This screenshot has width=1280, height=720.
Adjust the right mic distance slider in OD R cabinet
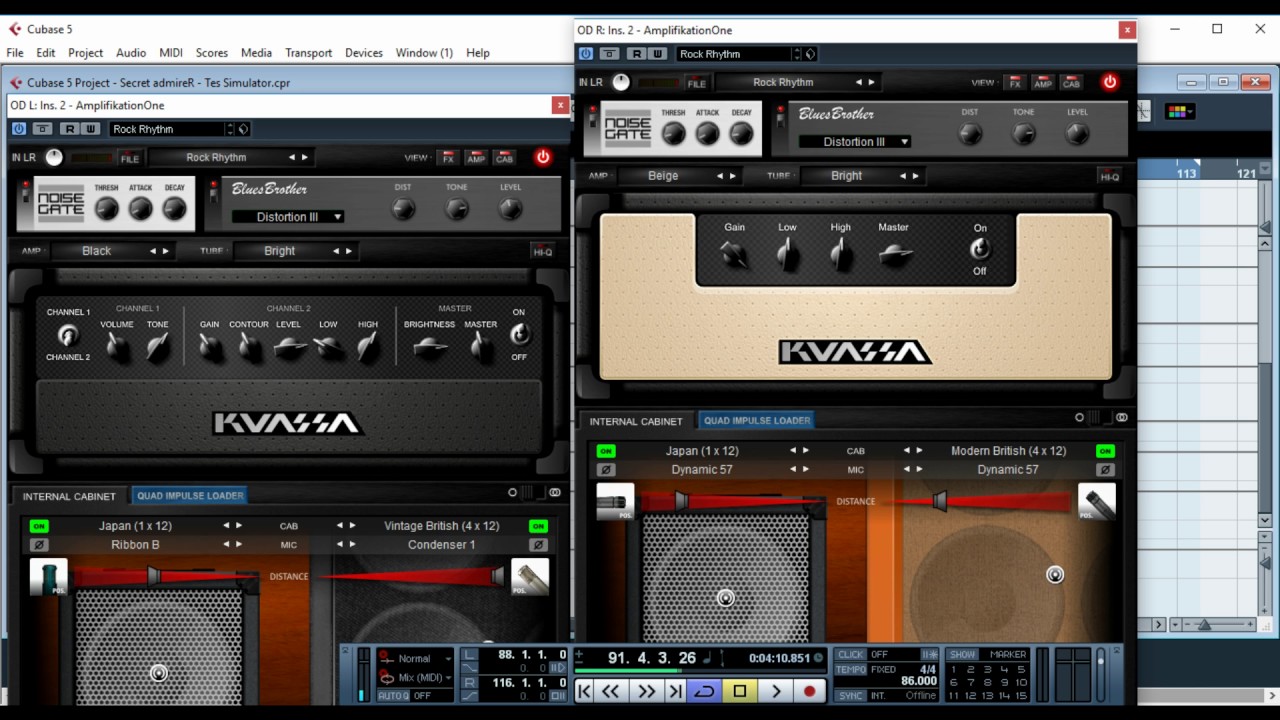[x=939, y=500]
